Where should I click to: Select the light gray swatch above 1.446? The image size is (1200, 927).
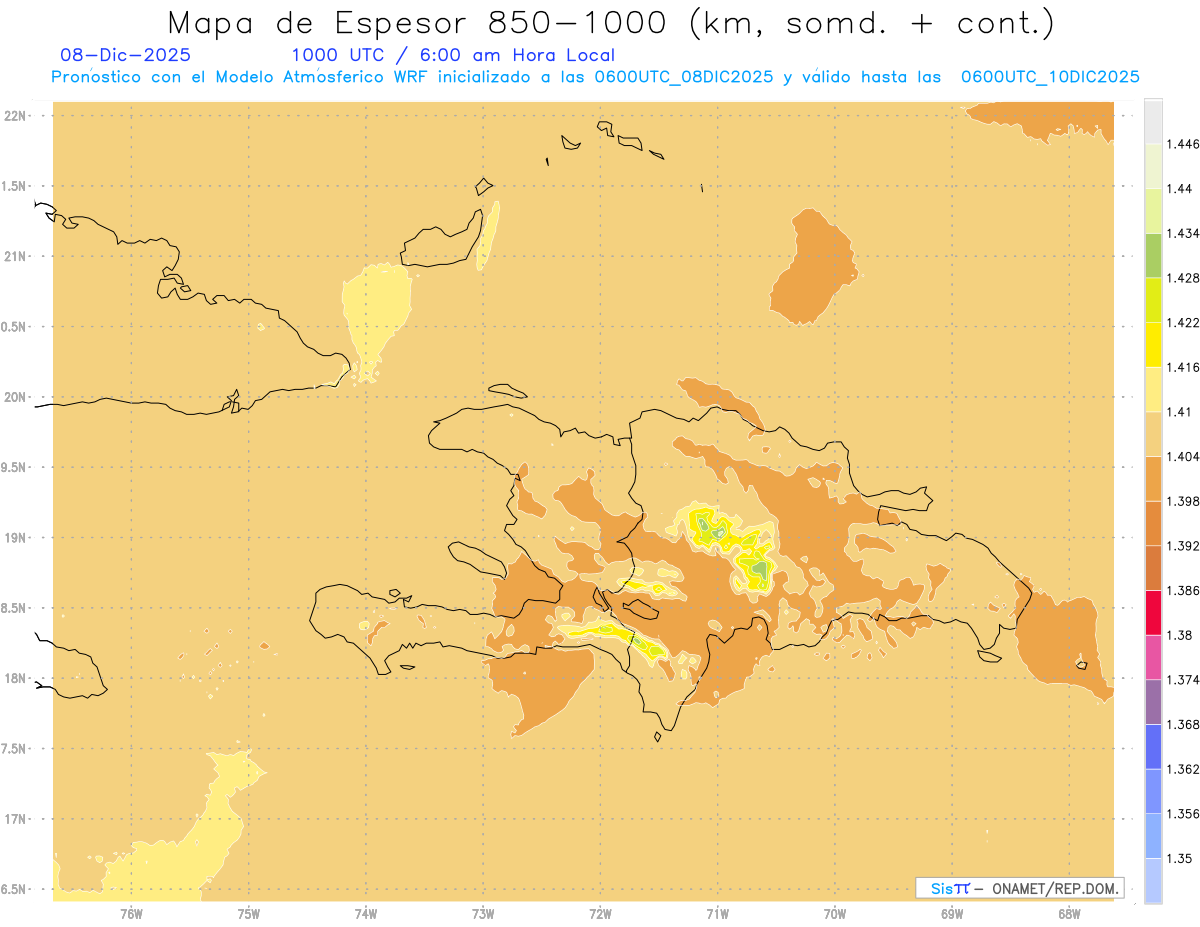1153,121
